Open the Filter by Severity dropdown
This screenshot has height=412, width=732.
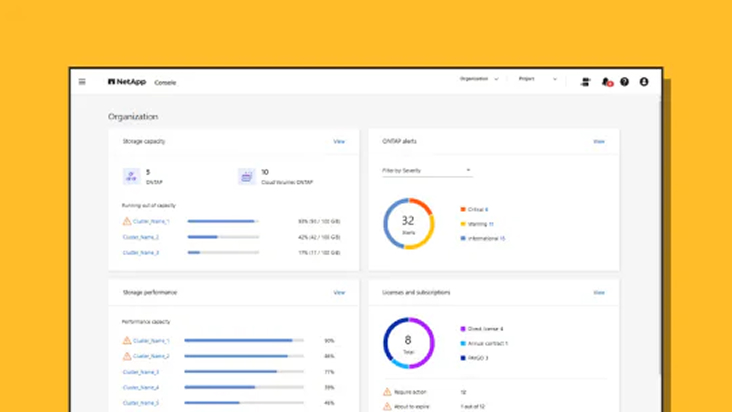point(427,171)
